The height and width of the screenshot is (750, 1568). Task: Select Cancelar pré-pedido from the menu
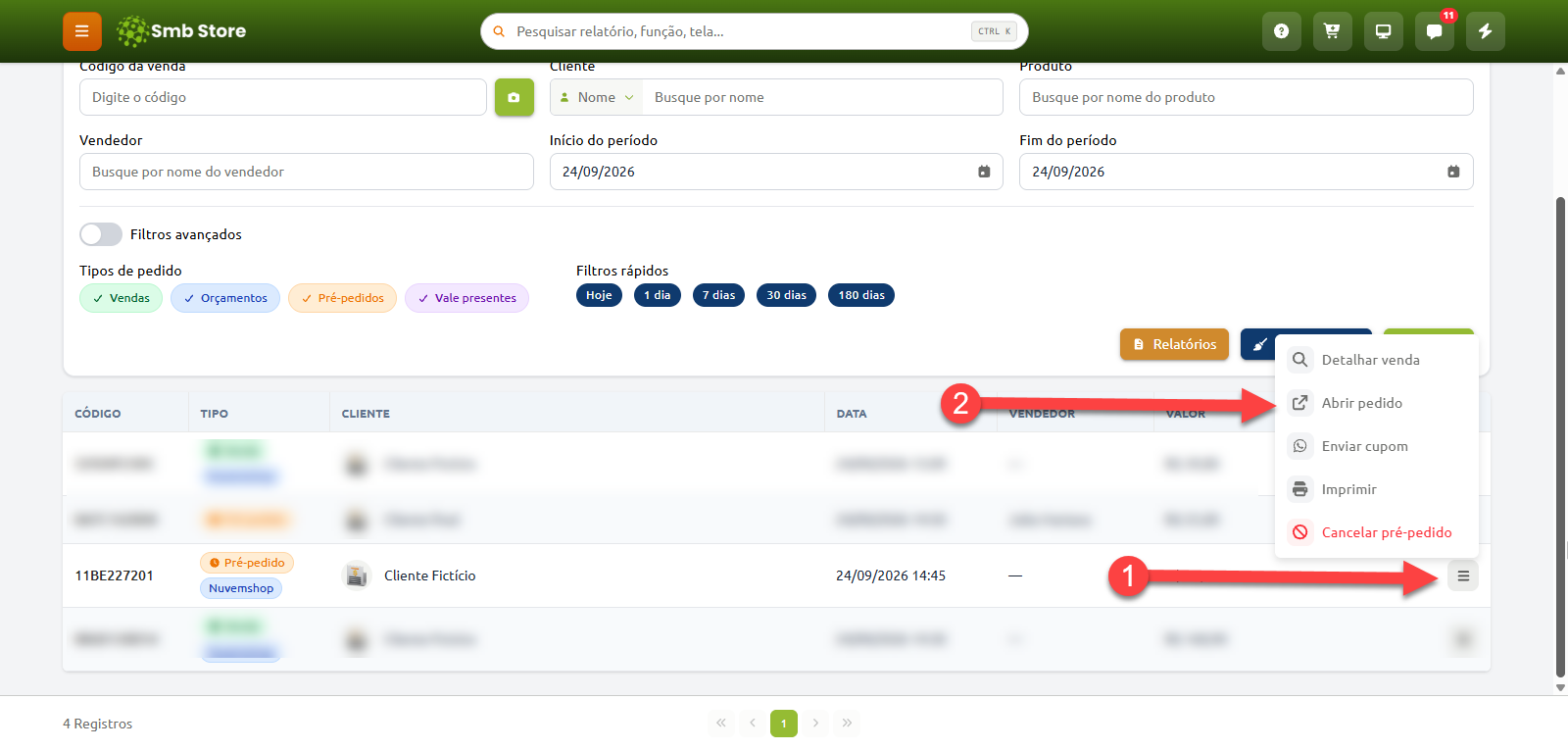[x=1376, y=532]
